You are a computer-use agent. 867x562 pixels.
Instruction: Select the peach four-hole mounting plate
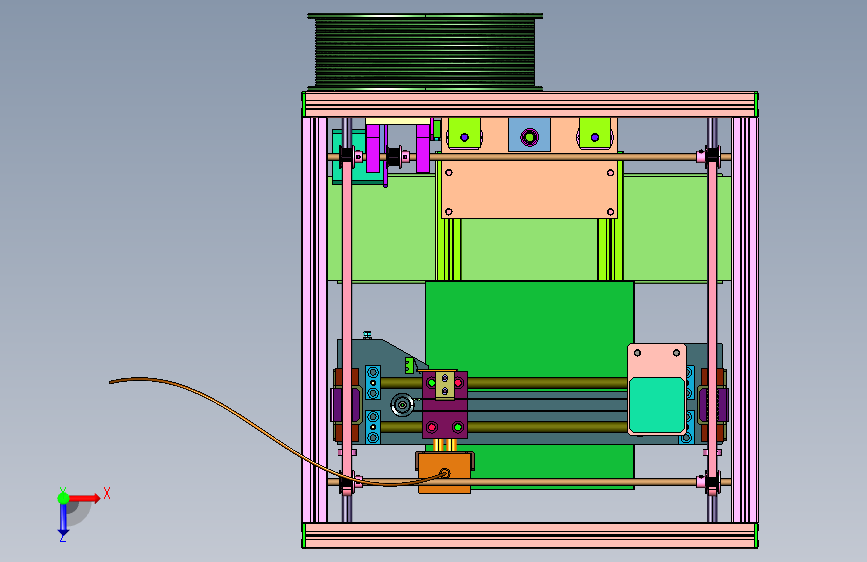tap(529, 190)
